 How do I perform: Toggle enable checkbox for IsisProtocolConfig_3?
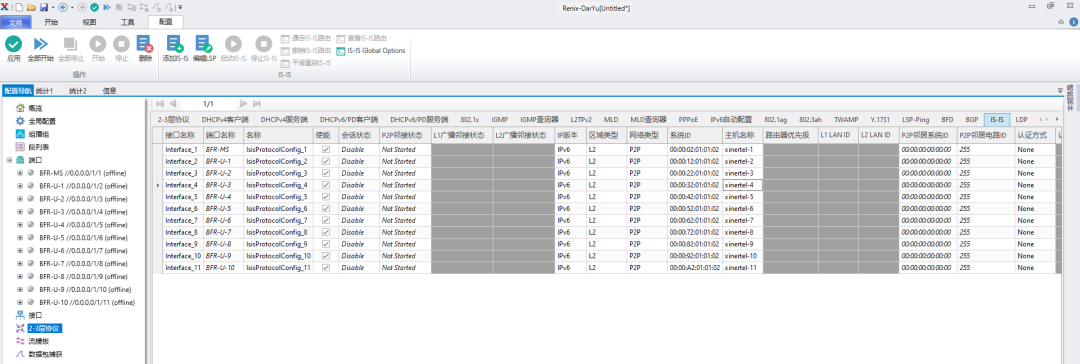326,173
